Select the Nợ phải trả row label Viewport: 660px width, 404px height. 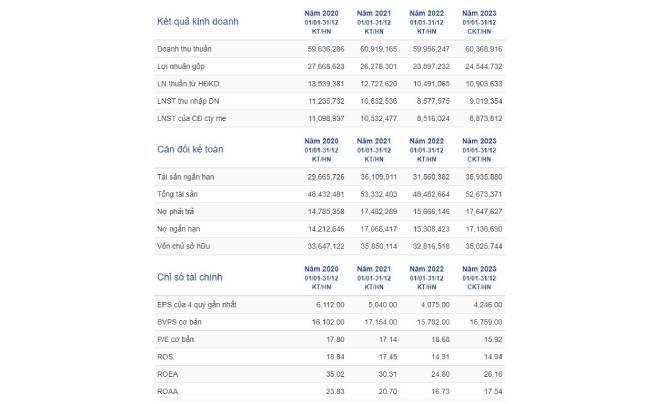tap(175, 212)
